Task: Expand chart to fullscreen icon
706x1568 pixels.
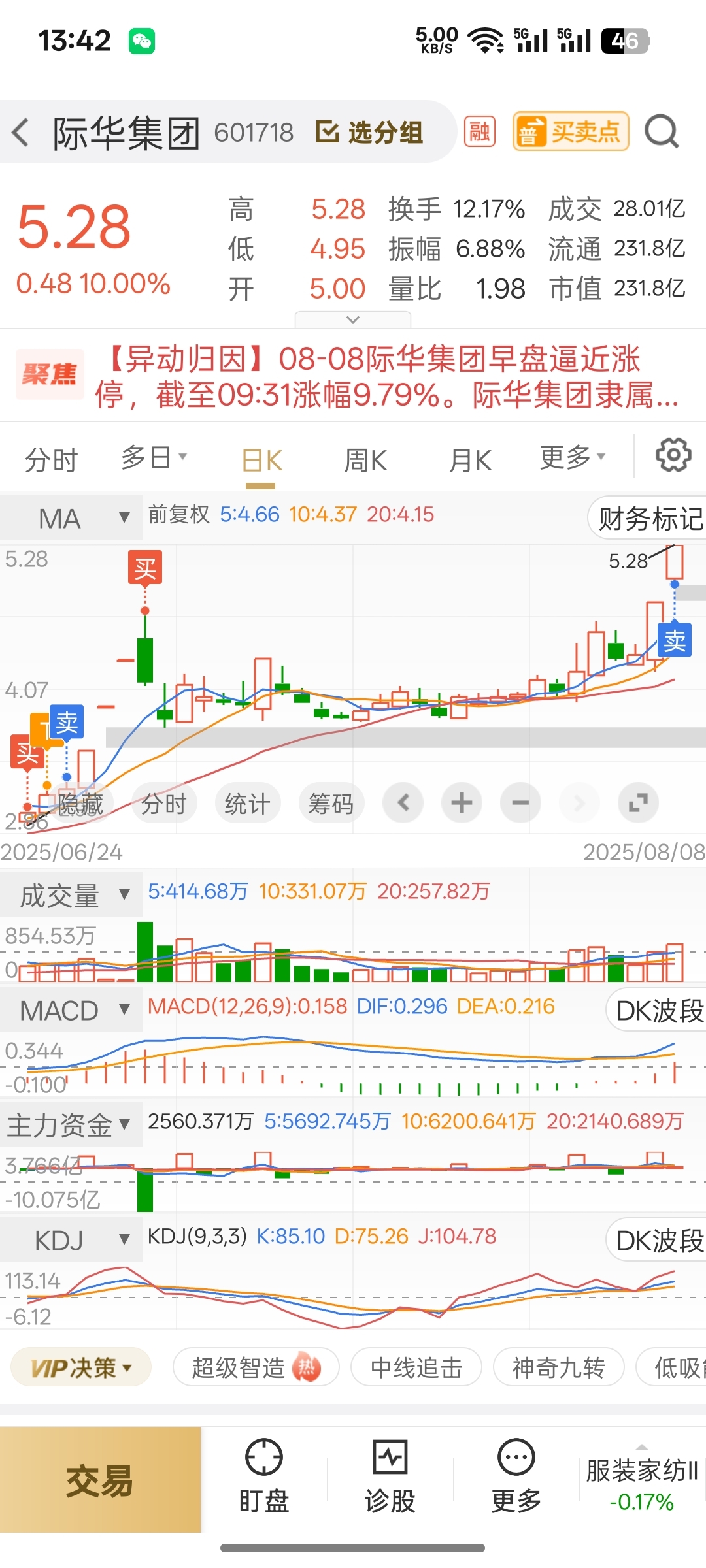Action: point(638,802)
